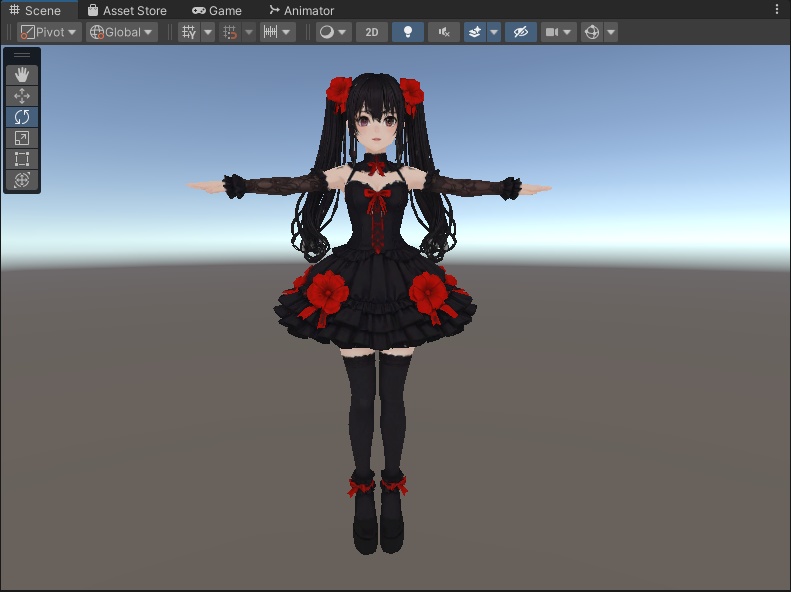The width and height of the screenshot is (791, 592).
Task: Toggle the Gizmos button
Action: tap(592, 32)
